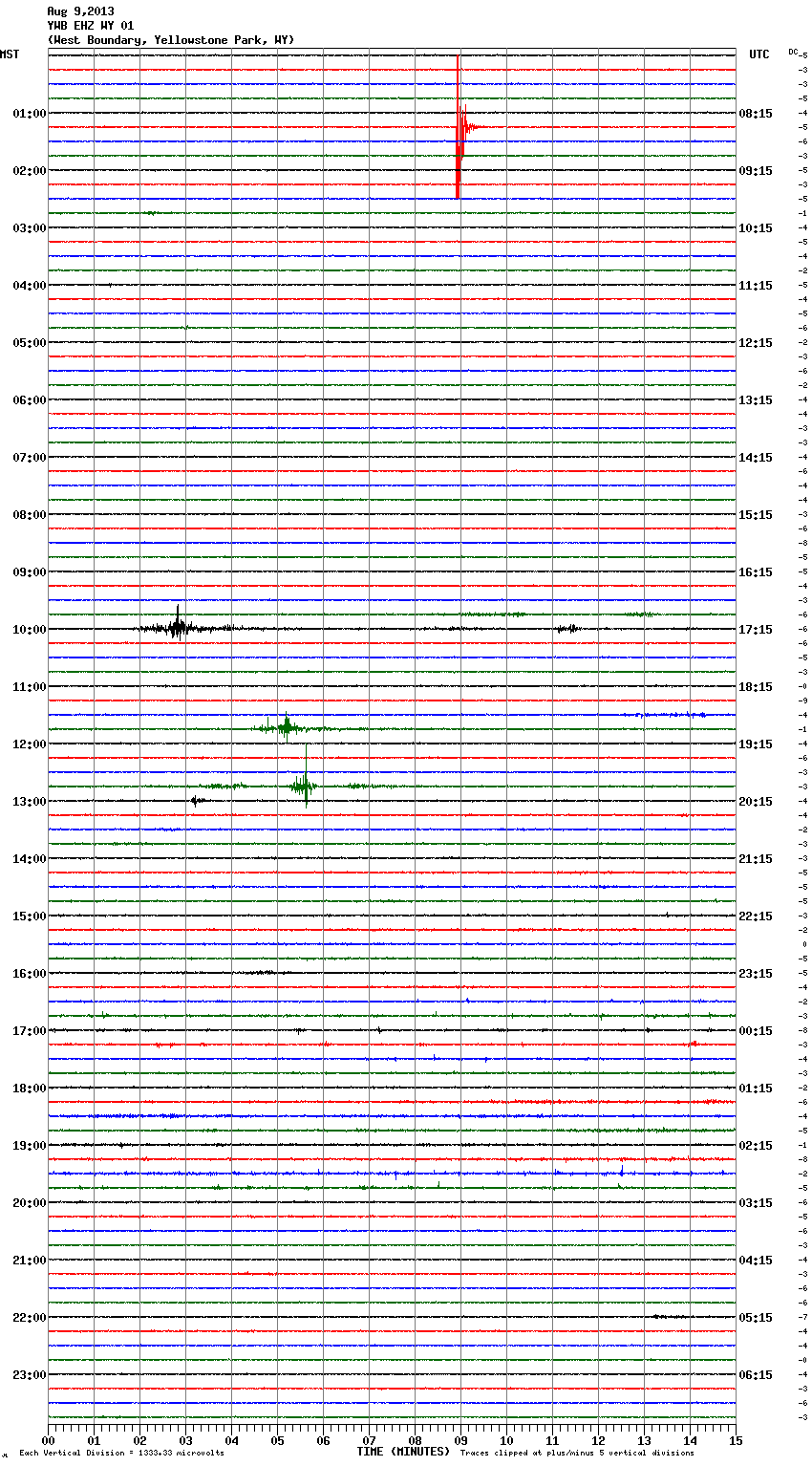Select the 21:00 MST time label
This screenshot has width=812, height=1466.
30,1261
